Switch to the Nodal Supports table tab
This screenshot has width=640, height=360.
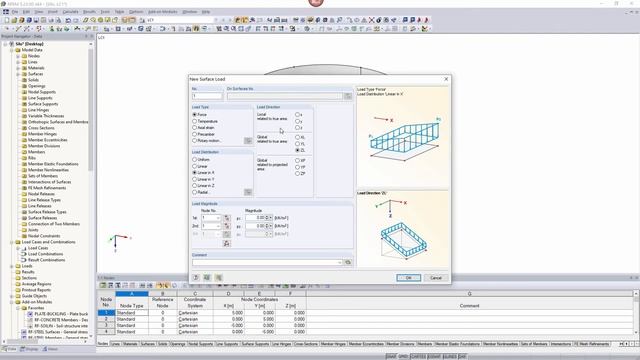(200, 344)
